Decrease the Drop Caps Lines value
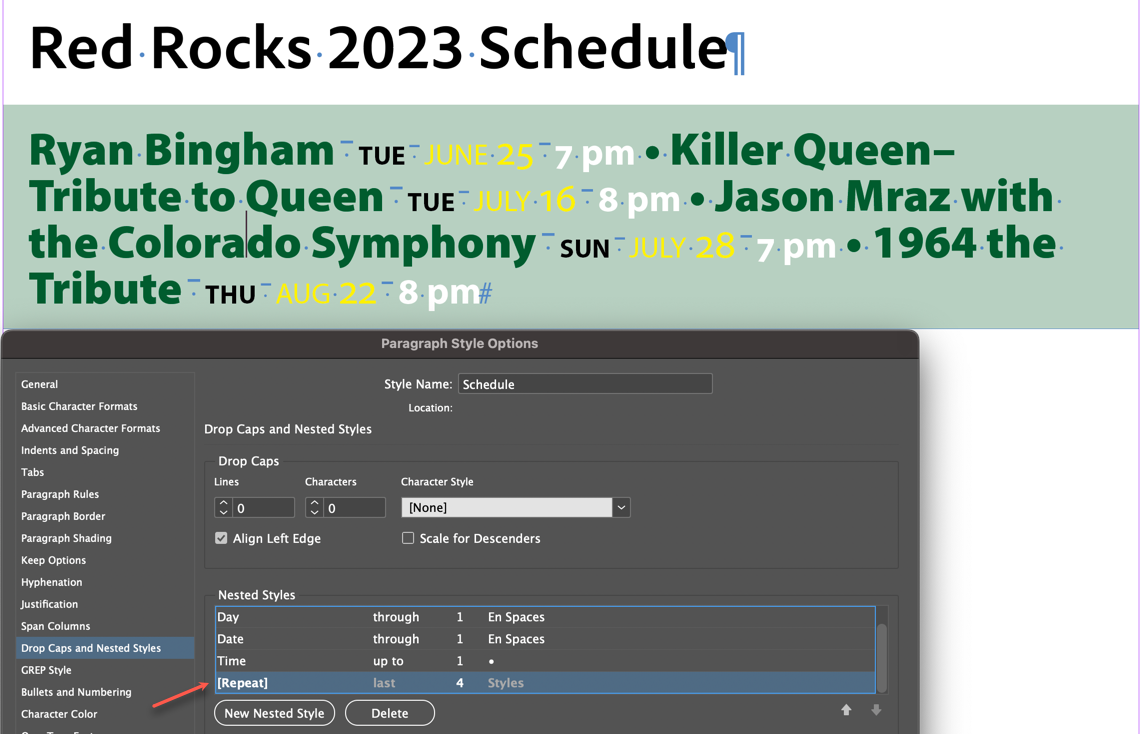 point(224,511)
